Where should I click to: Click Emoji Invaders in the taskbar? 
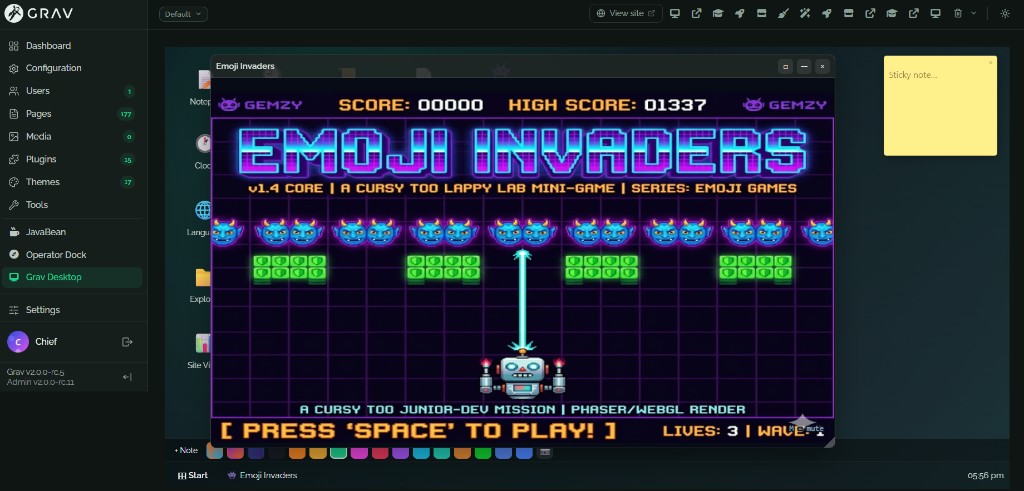(263, 475)
